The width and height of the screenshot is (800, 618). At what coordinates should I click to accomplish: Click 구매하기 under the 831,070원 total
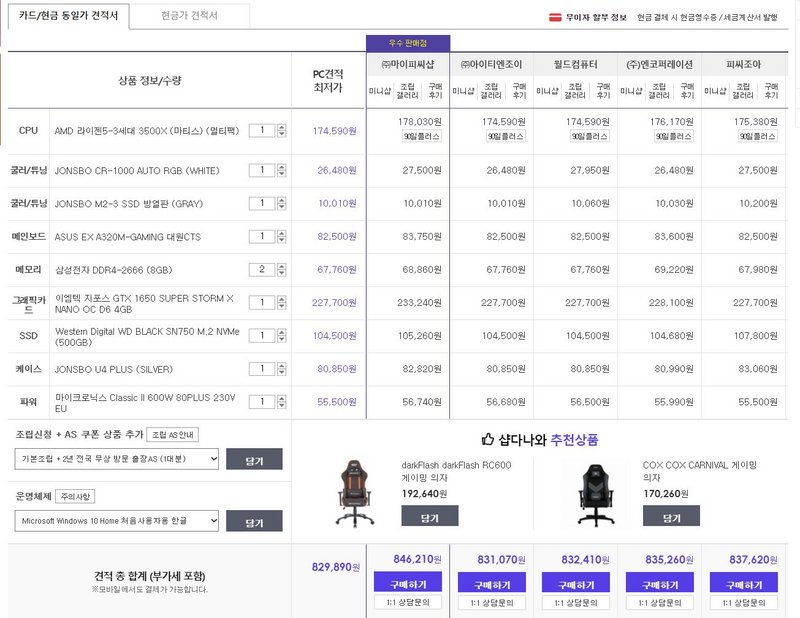(492, 583)
